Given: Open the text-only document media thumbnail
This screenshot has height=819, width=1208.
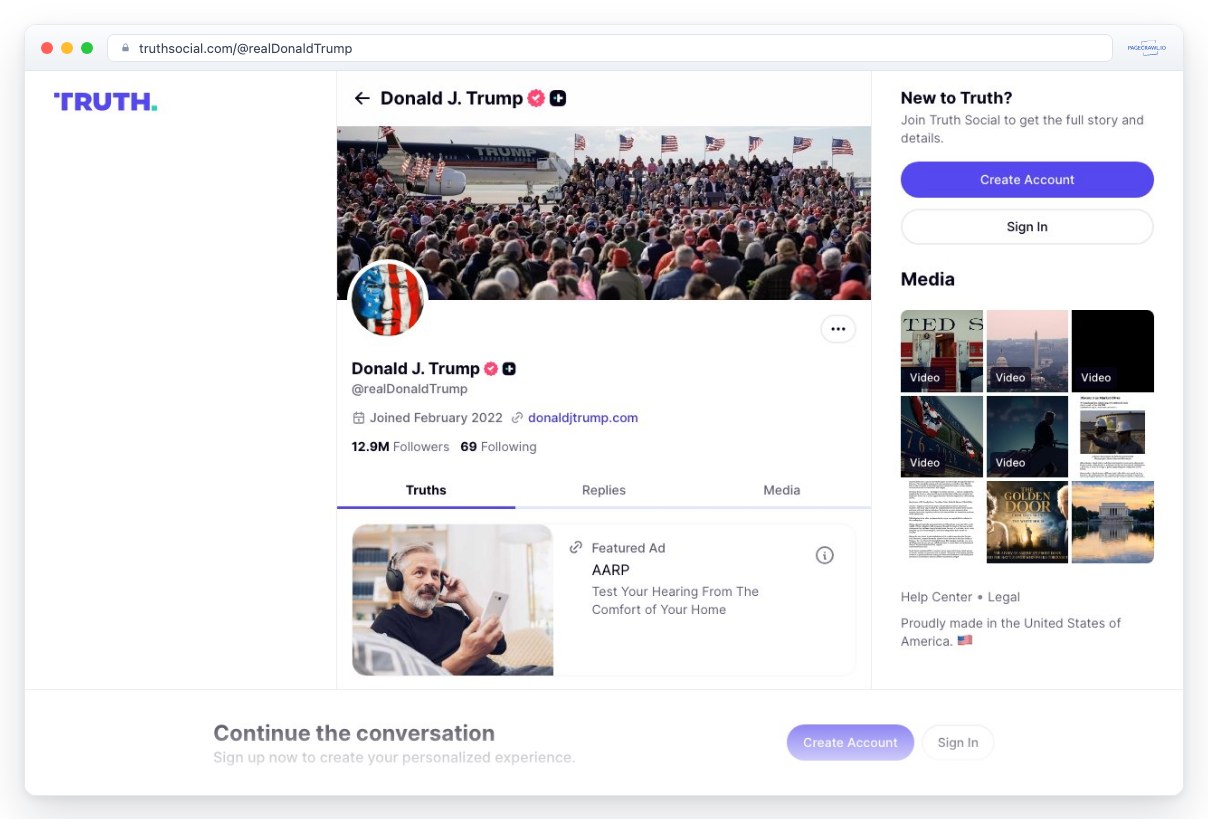Looking at the screenshot, I should (x=942, y=522).
